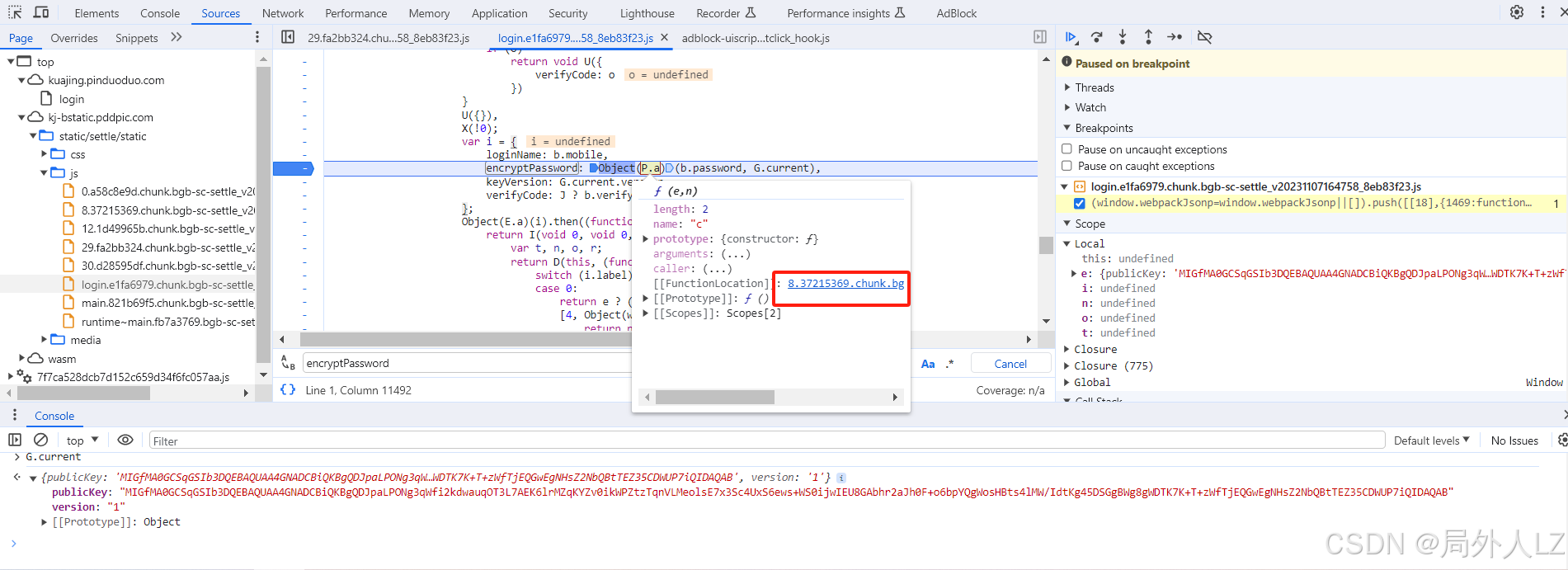Uncheck the window.webpackJsonp breakpoint checkbox
This screenshot has width=1568, height=570.
point(1079,203)
